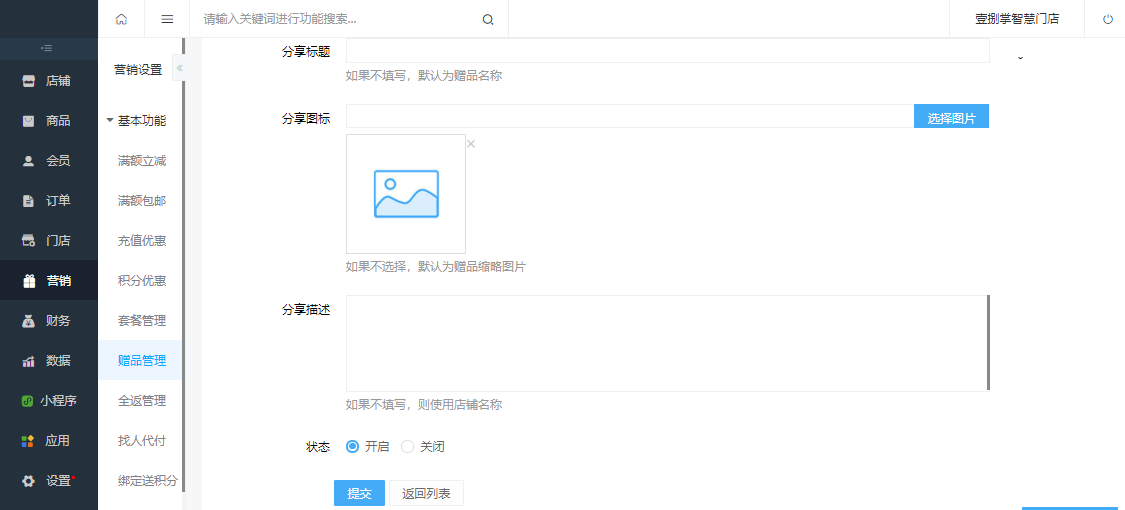The width and height of the screenshot is (1125, 510).
Task: Open 满额立减 menu item
Action: pyautogui.click(x=142, y=161)
